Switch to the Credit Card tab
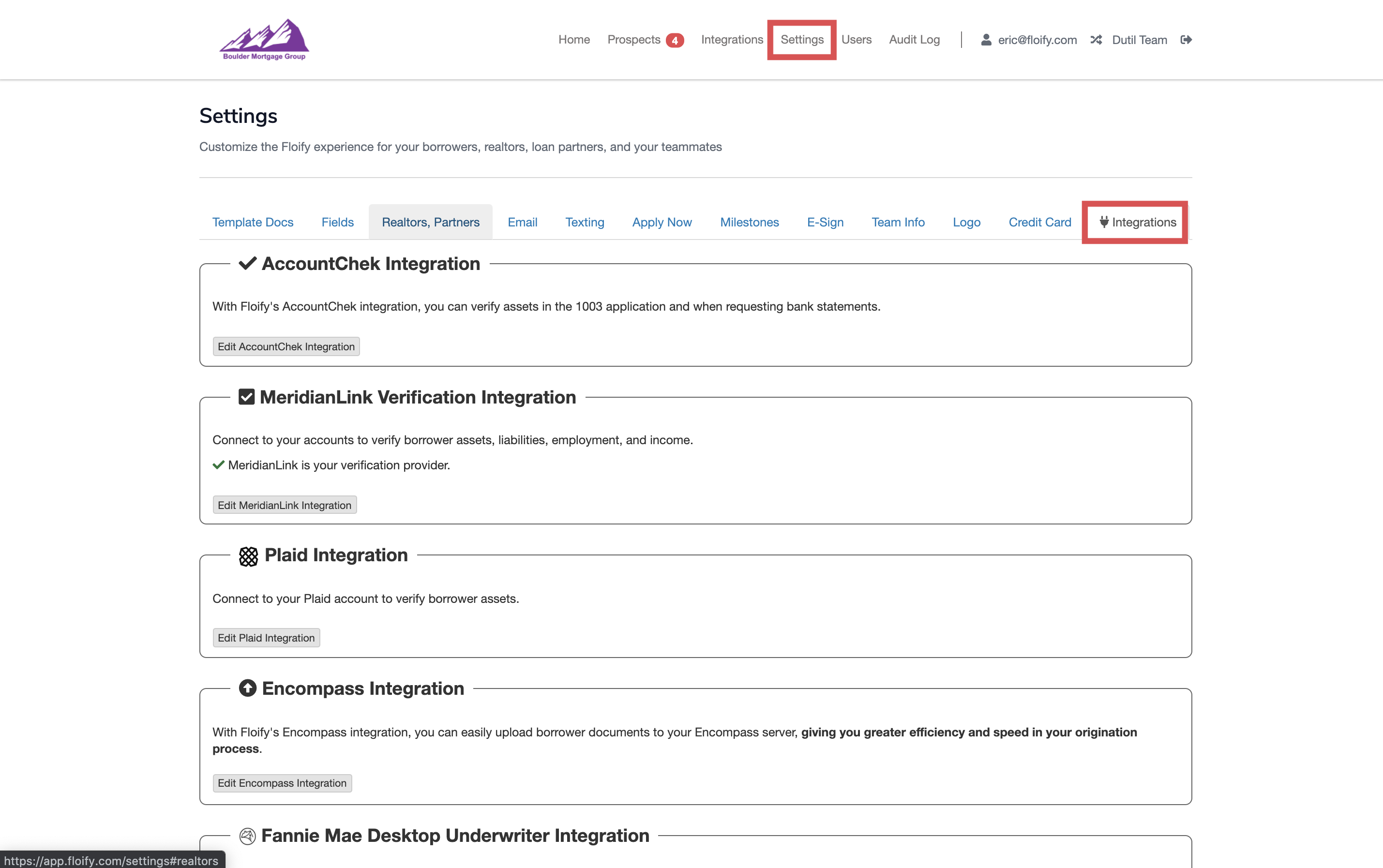This screenshot has width=1383, height=868. 1040,222
